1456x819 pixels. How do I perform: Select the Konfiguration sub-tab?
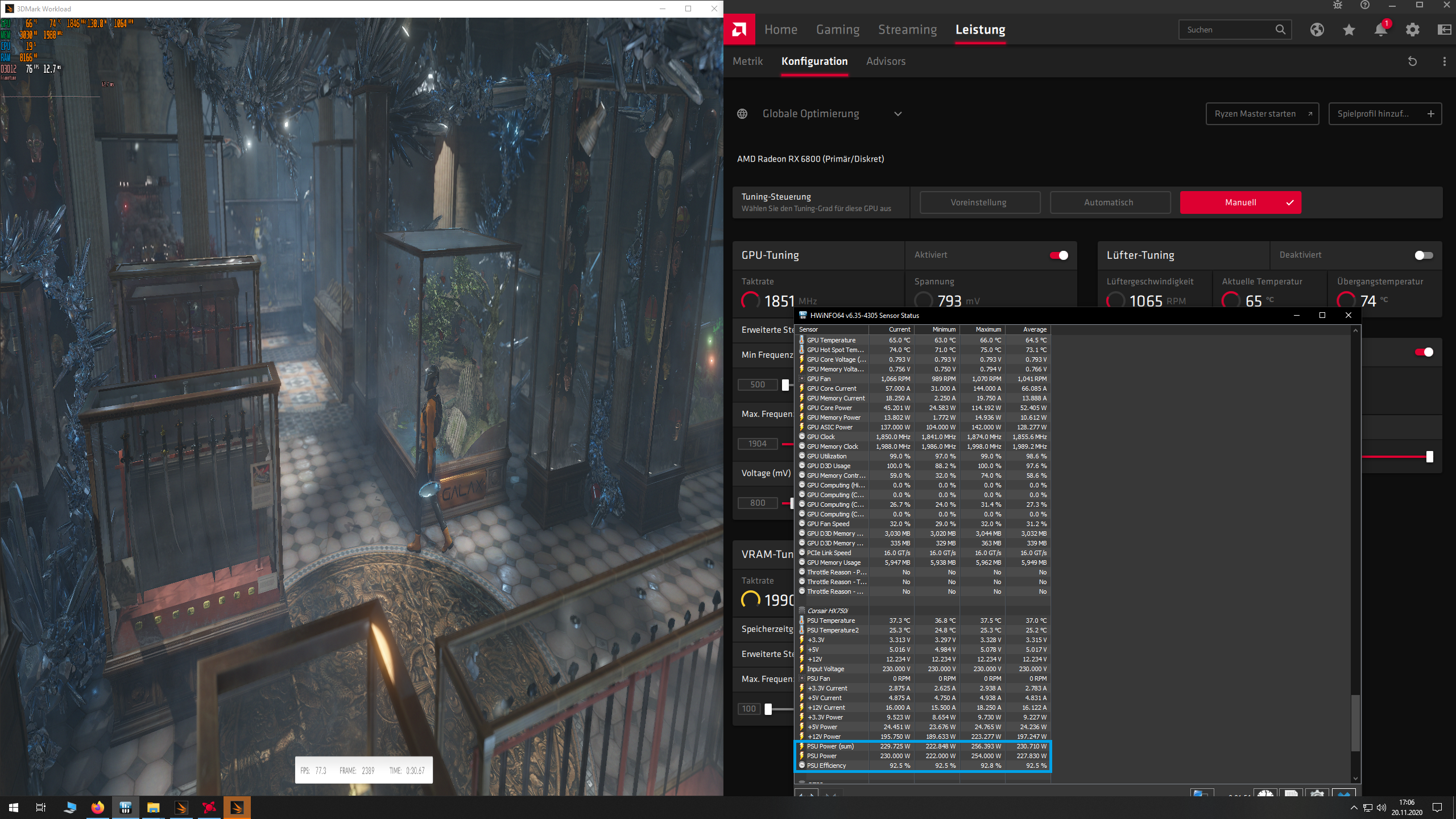[x=814, y=61]
